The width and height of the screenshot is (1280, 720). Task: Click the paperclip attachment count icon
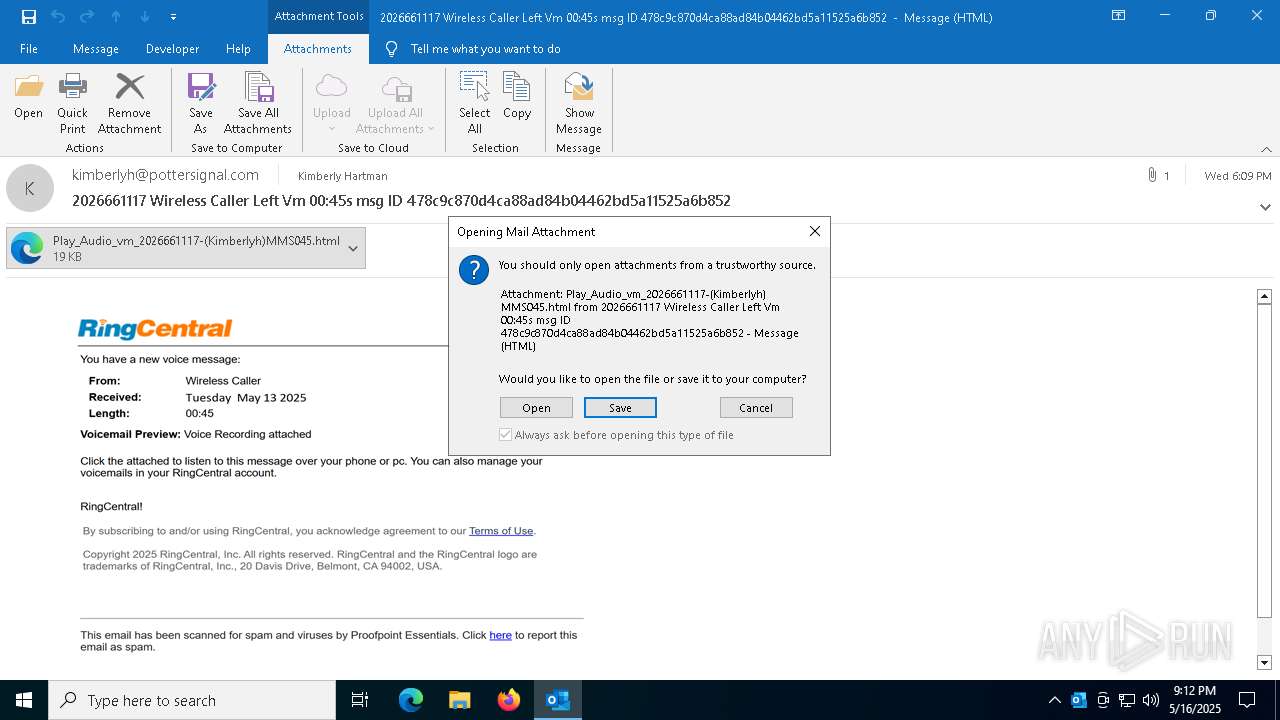[x=1153, y=175]
